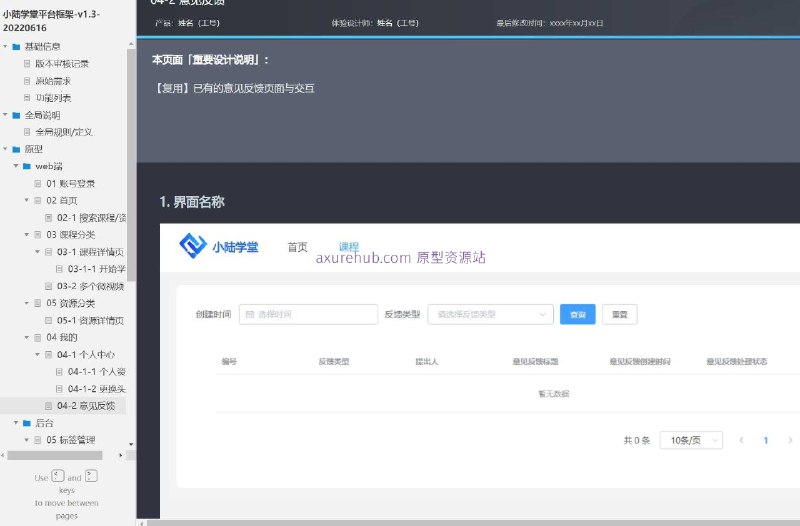Collapse the 03-1 课程详情页 tree arrow

(37, 252)
